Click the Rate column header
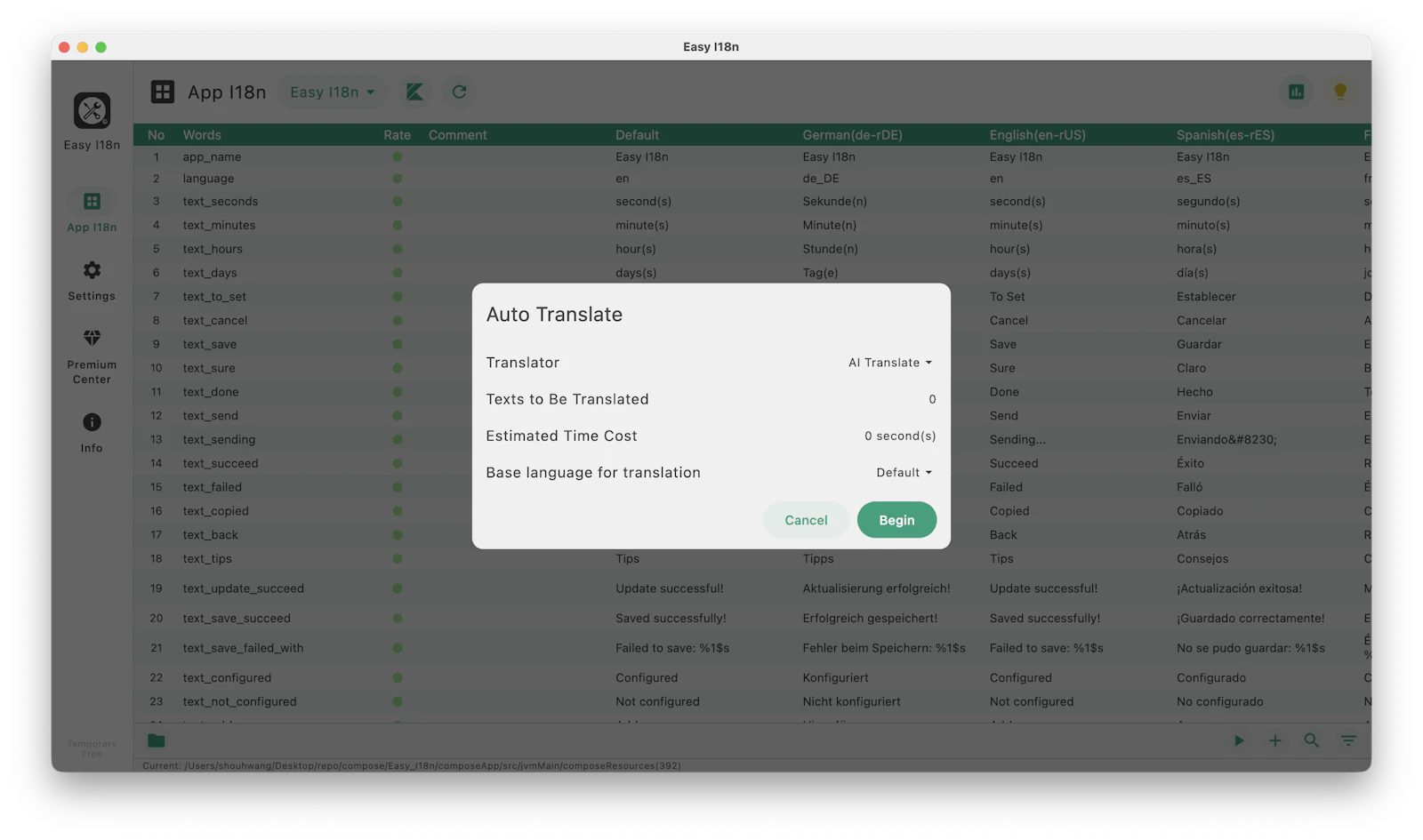 [398, 135]
